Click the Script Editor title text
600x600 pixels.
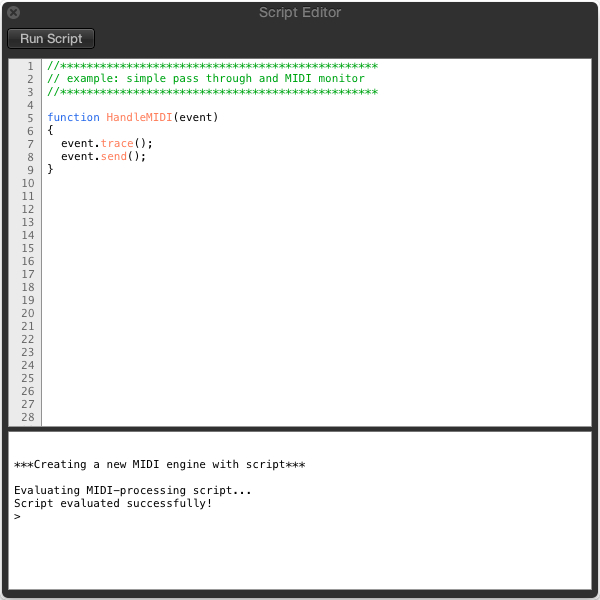tap(299, 13)
